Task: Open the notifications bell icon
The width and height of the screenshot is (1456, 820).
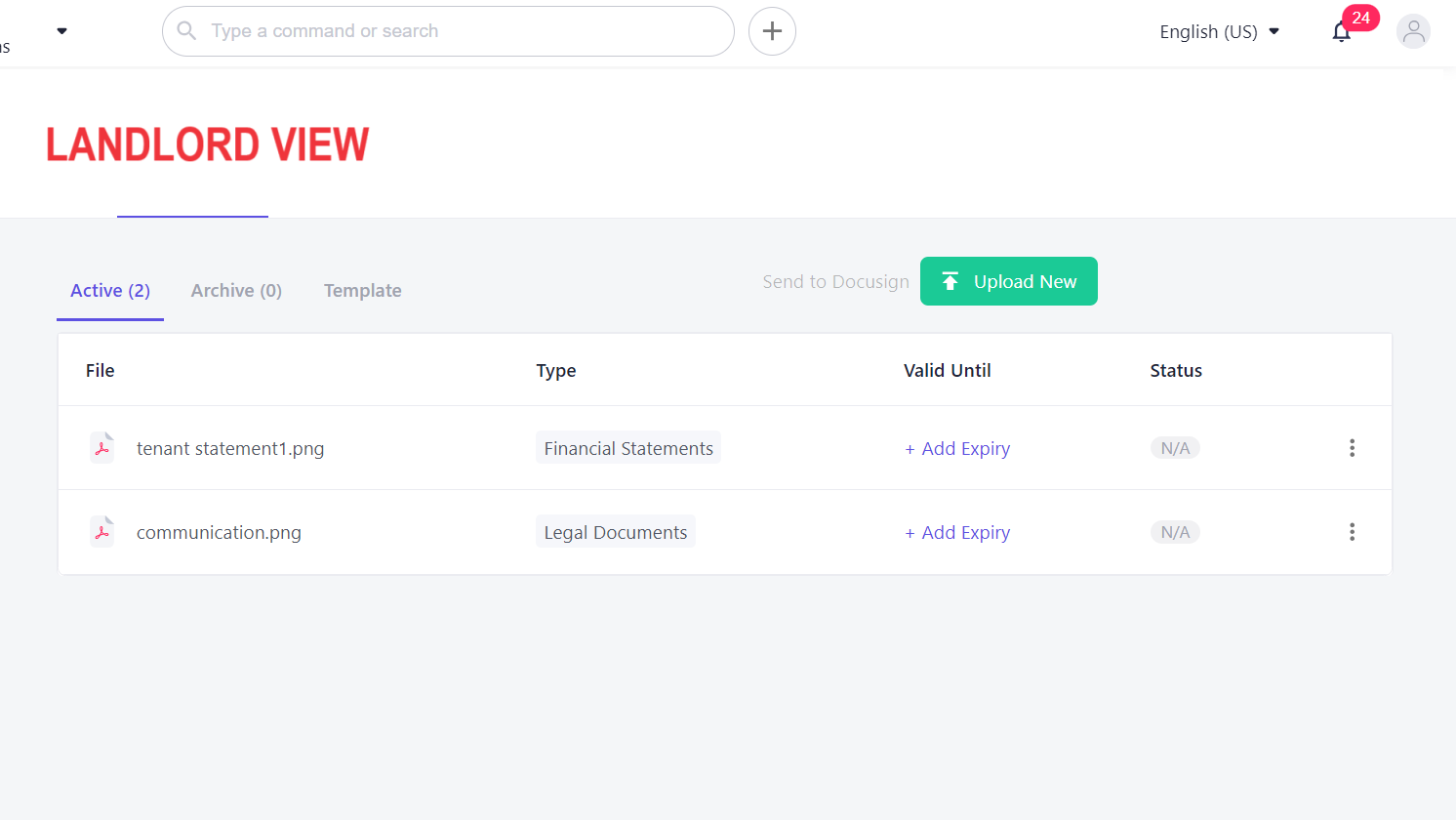Action: click(1342, 32)
